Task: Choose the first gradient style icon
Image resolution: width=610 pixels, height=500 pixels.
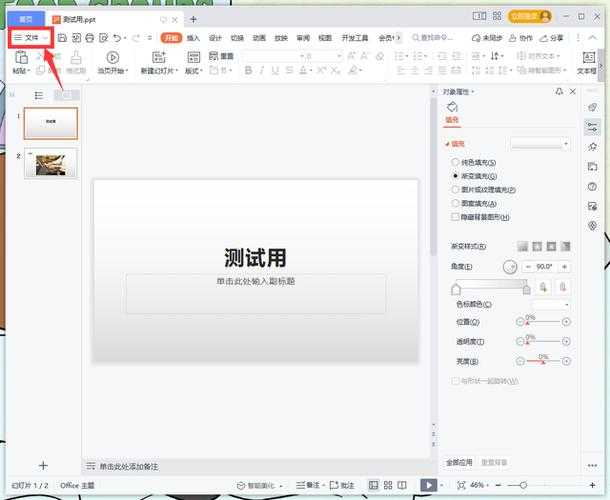Action: (x=523, y=246)
